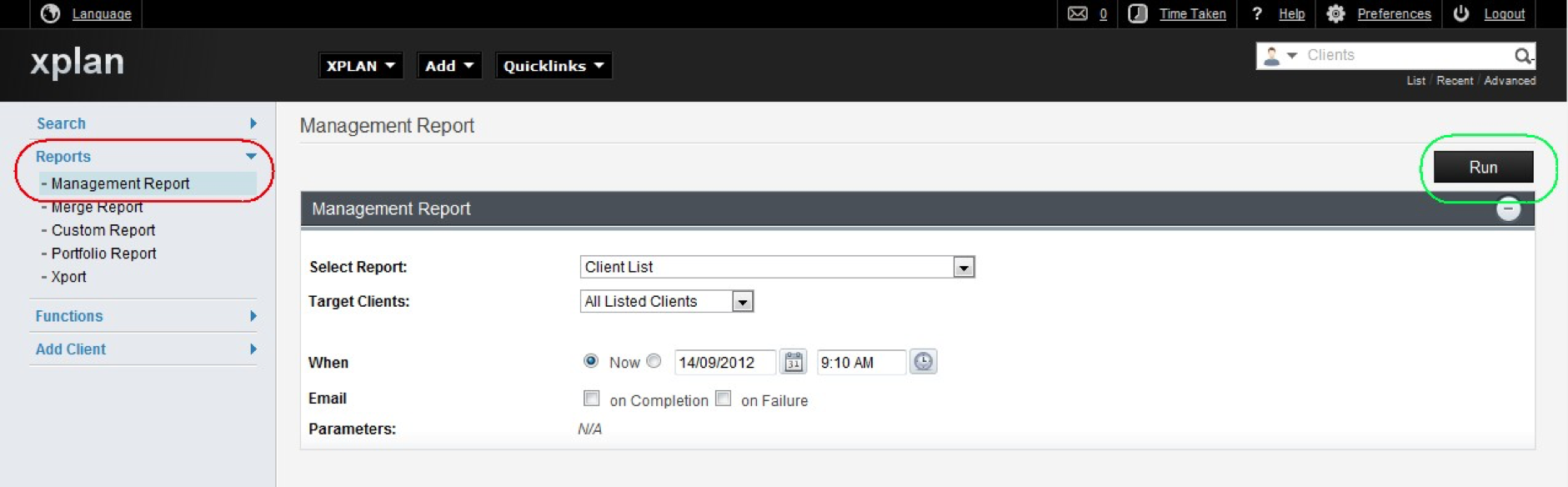Open the calendar date picker icon
Screen dimensions: 1568x487
[794, 362]
